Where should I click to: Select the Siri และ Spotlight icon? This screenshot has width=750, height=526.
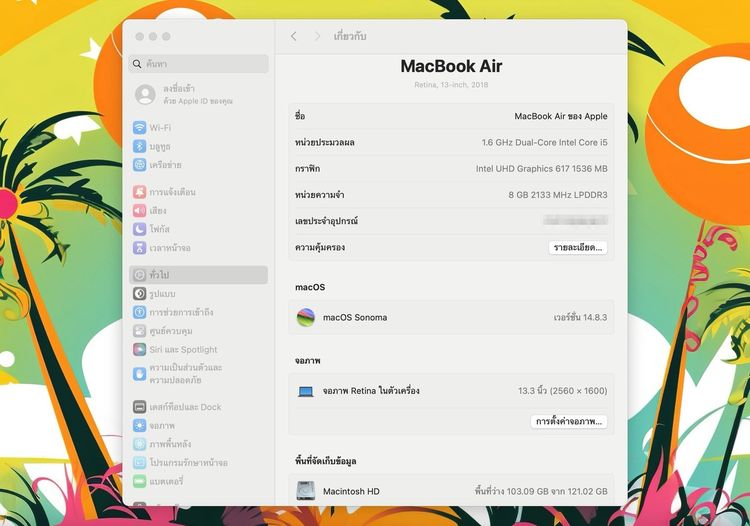click(139, 350)
